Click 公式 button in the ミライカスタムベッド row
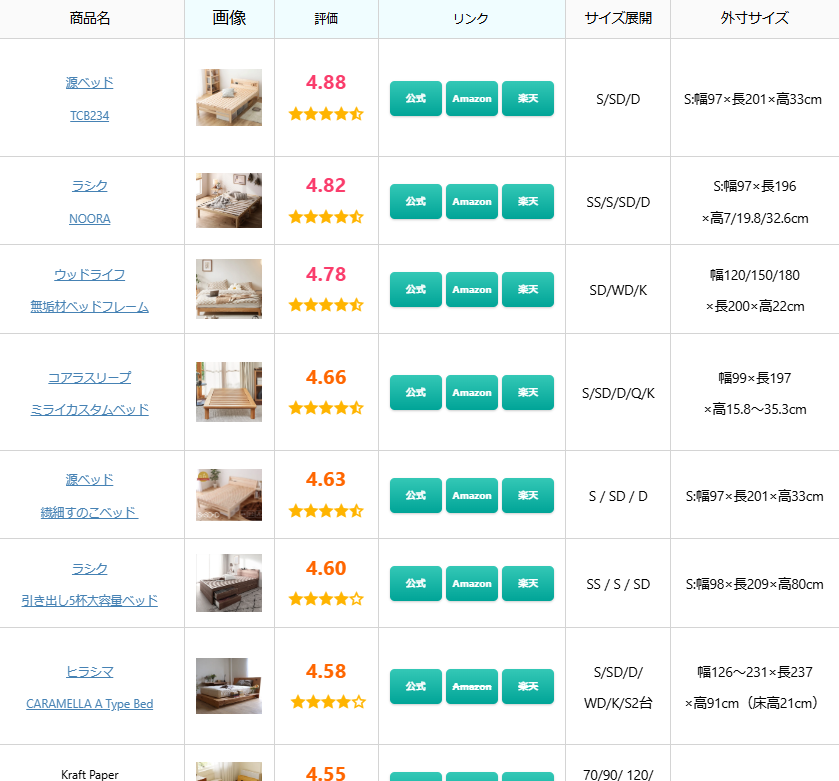The height and width of the screenshot is (781, 839). click(416, 393)
